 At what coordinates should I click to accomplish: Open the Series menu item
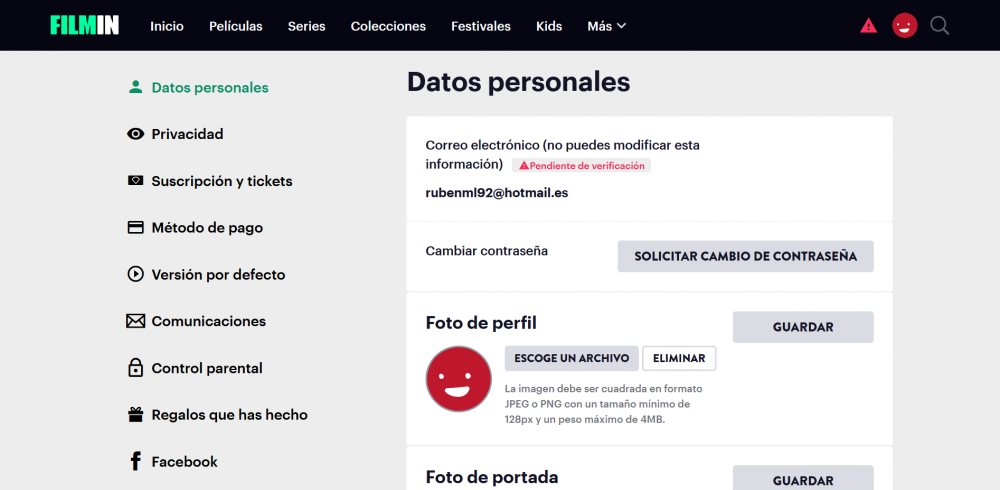[x=306, y=26]
